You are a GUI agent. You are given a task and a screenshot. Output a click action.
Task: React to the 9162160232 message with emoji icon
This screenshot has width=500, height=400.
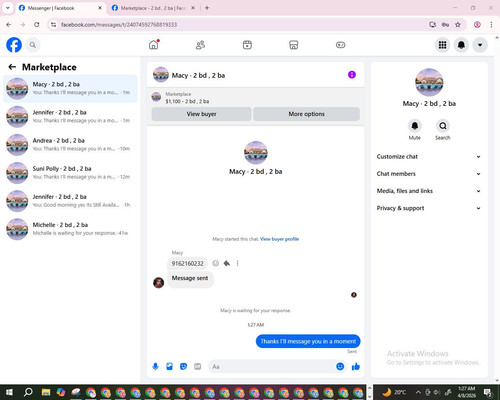[x=216, y=263]
